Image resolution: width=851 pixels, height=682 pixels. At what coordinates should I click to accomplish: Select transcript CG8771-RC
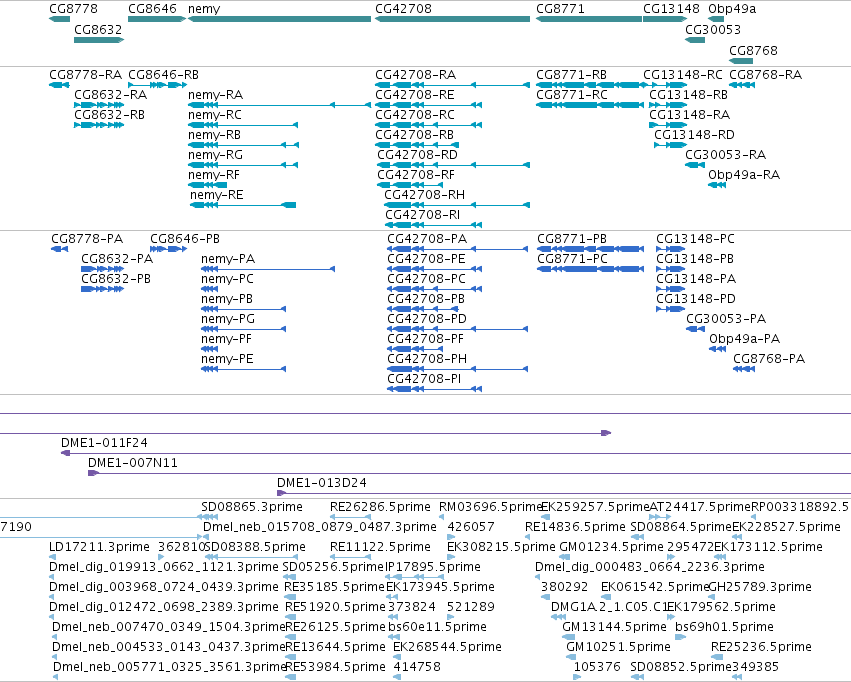[590, 105]
